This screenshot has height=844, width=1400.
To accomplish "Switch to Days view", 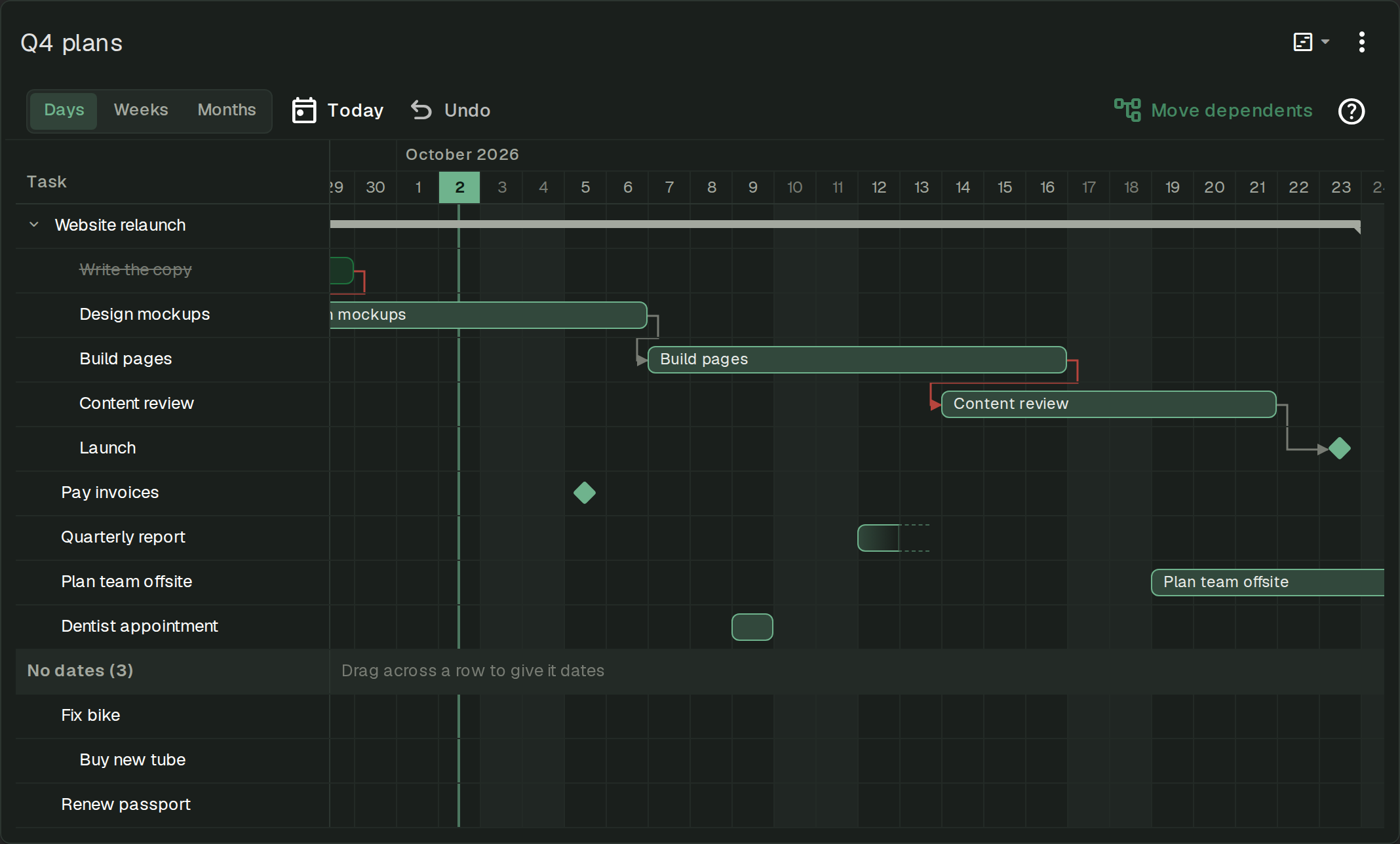I will [x=64, y=110].
